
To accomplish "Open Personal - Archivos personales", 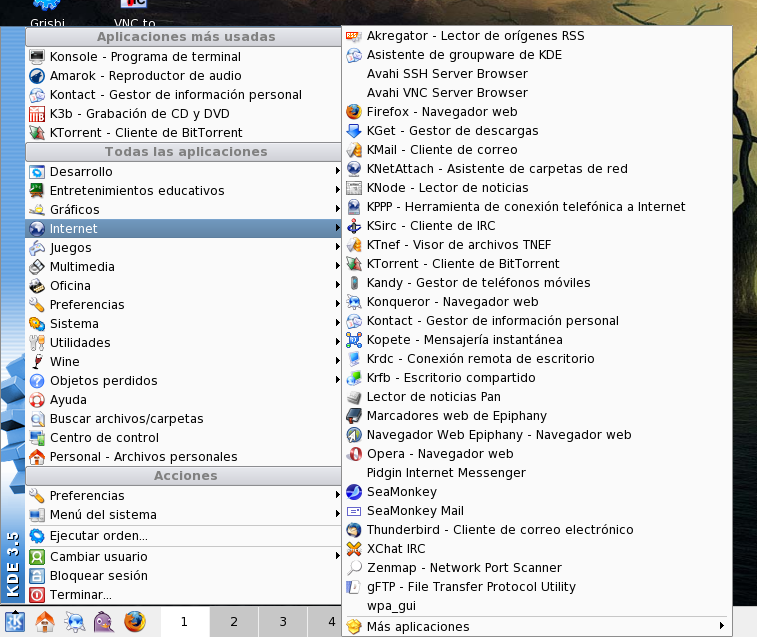I will [x=183, y=457].
